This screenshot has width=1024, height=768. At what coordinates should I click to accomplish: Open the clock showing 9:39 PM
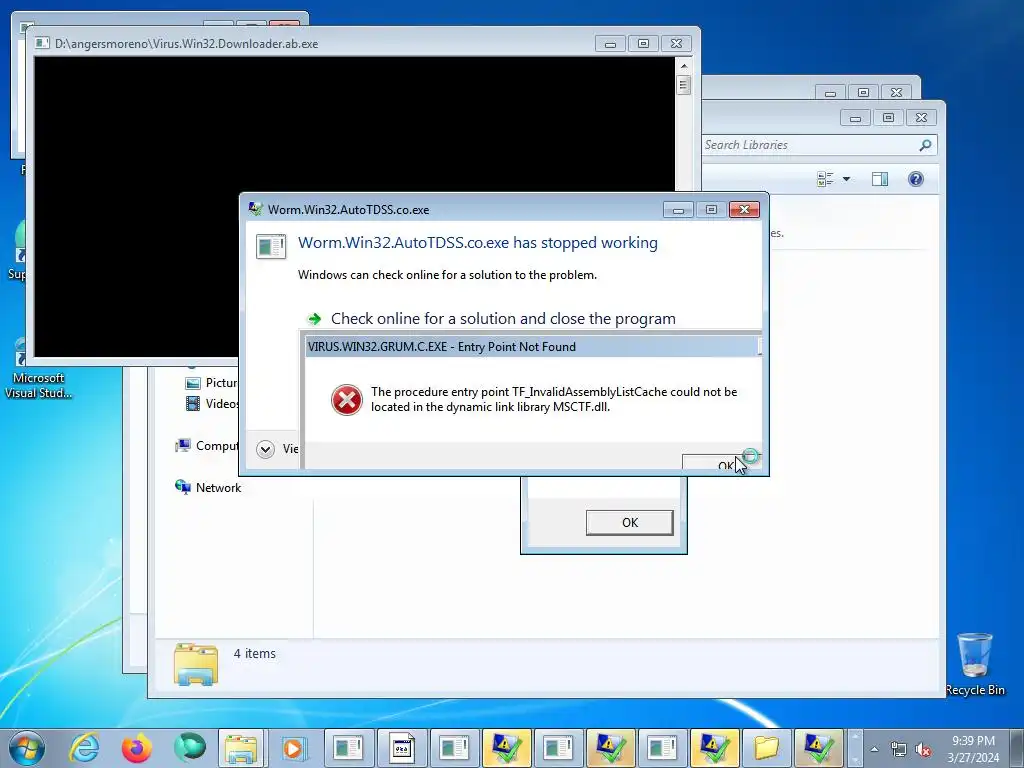pos(973,741)
